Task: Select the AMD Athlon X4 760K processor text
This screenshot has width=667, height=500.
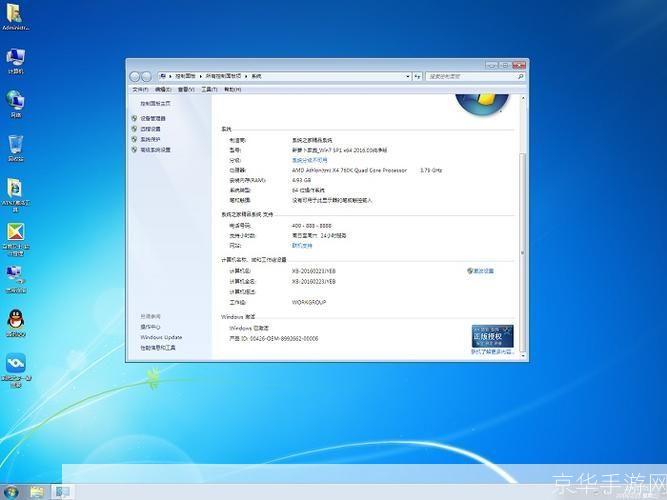Action: point(349,171)
